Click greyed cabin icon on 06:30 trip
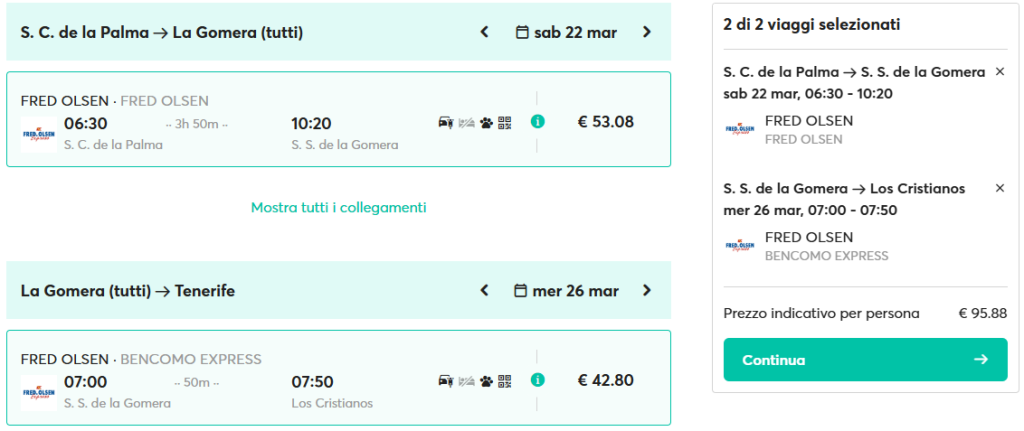Image resolution: width=1024 pixels, height=431 pixels. (x=466, y=123)
